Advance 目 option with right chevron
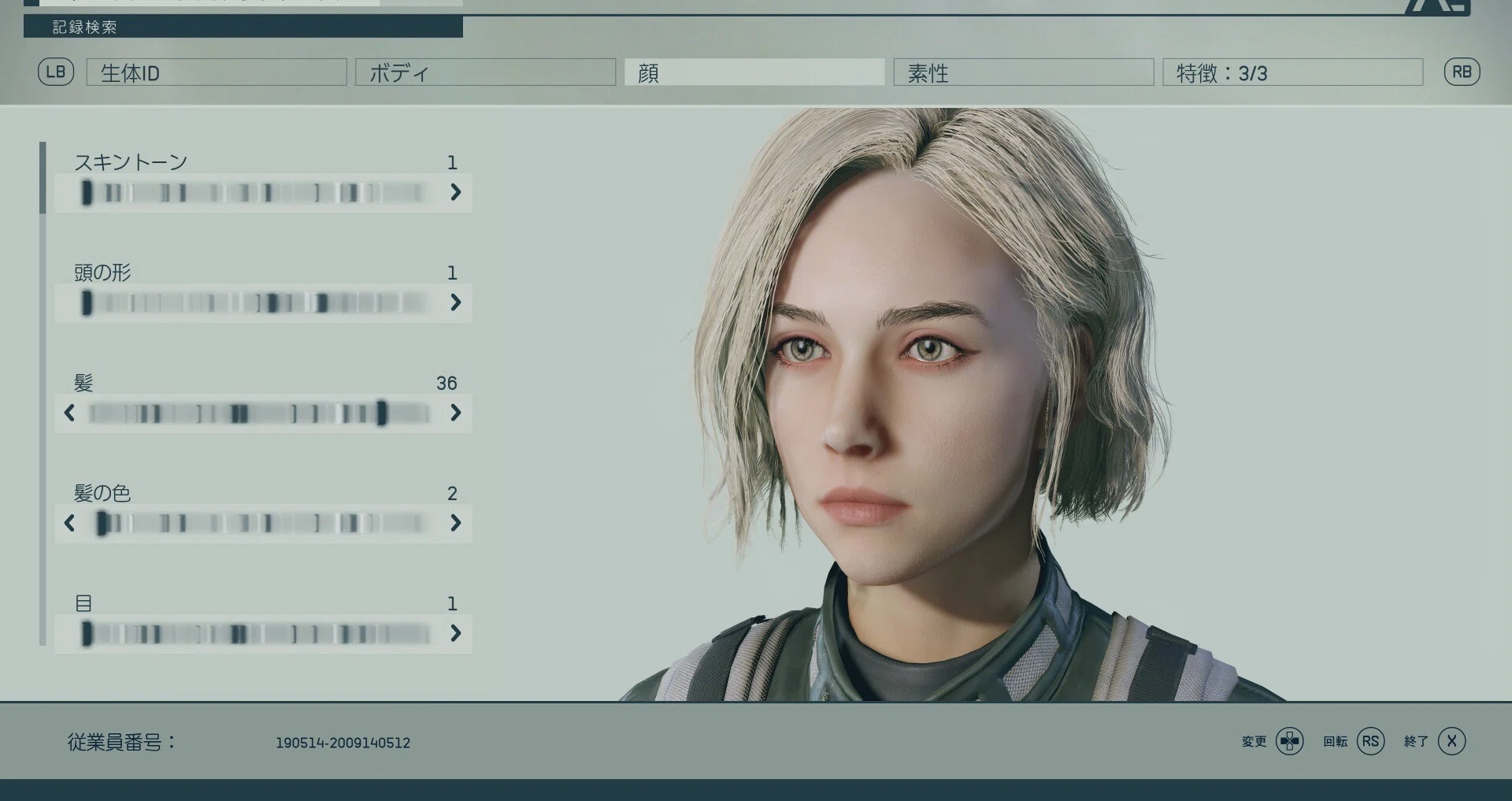Image resolution: width=1512 pixels, height=801 pixels. [455, 633]
